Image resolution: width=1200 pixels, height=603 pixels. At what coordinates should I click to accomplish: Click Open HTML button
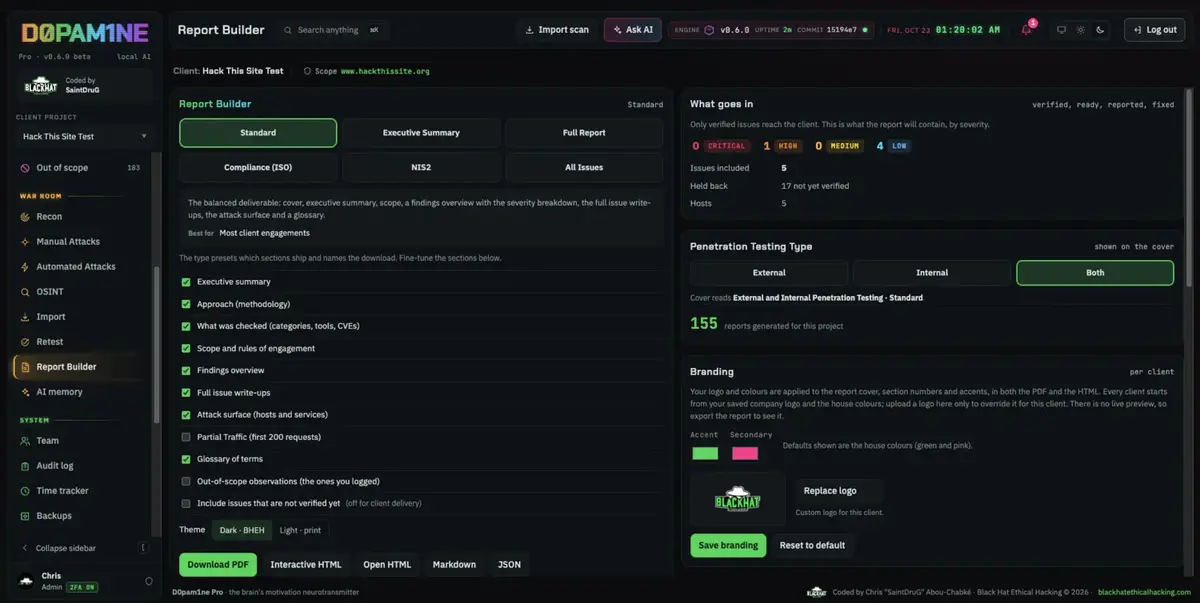pyautogui.click(x=387, y=565)
